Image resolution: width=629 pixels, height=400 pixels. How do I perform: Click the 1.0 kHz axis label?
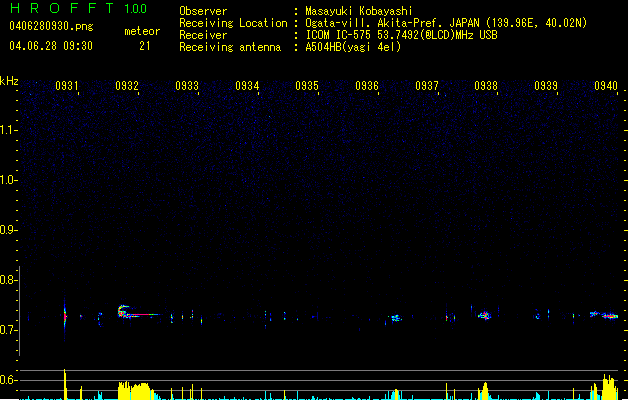[x=8, y=179]
